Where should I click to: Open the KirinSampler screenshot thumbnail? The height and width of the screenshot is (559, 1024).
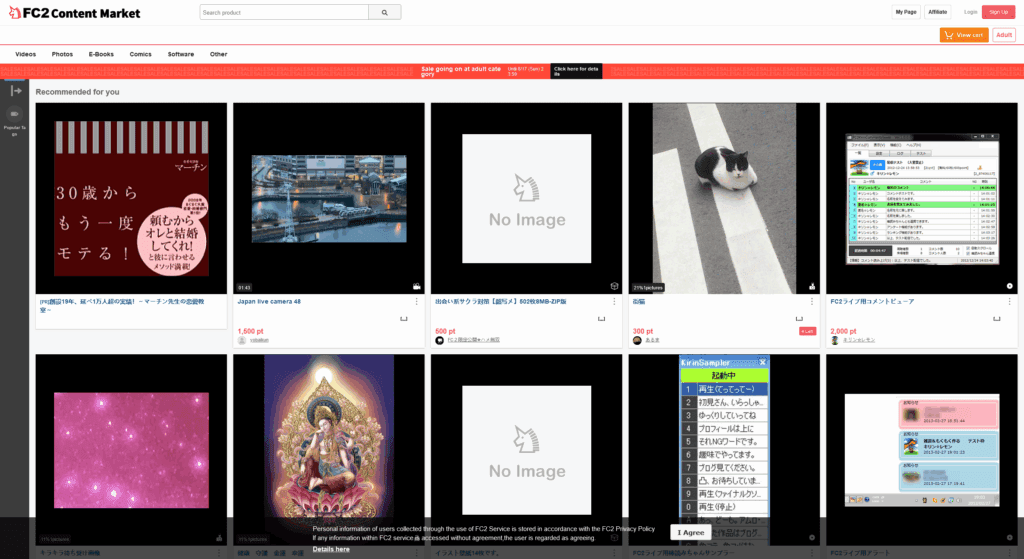coord(724,450)
